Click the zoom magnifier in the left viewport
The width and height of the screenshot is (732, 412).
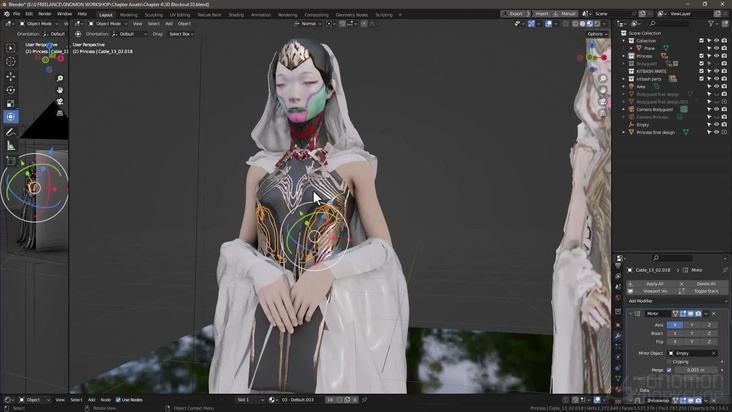[60, 78]
